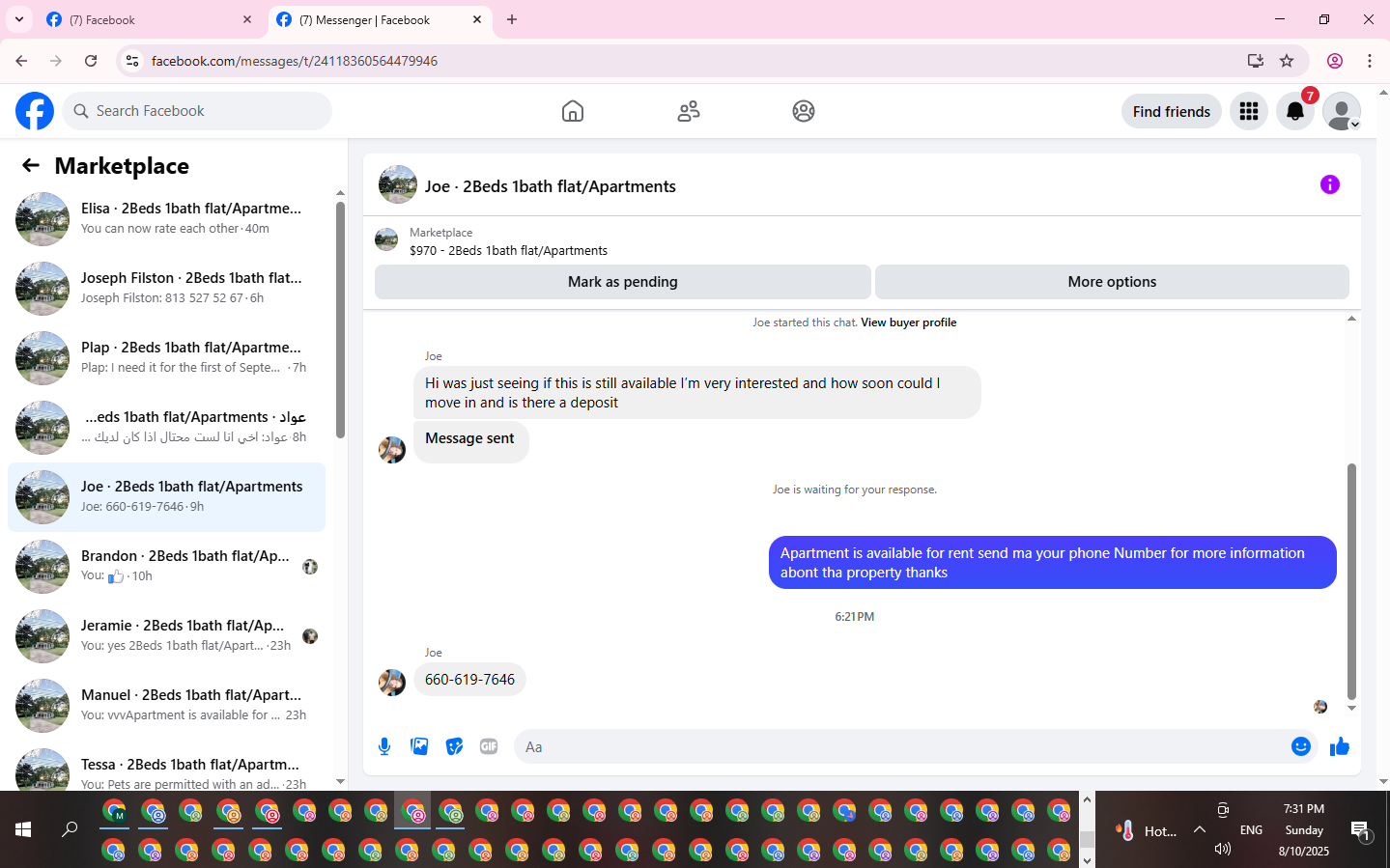Open Windows taskbar search

[70, 829]
